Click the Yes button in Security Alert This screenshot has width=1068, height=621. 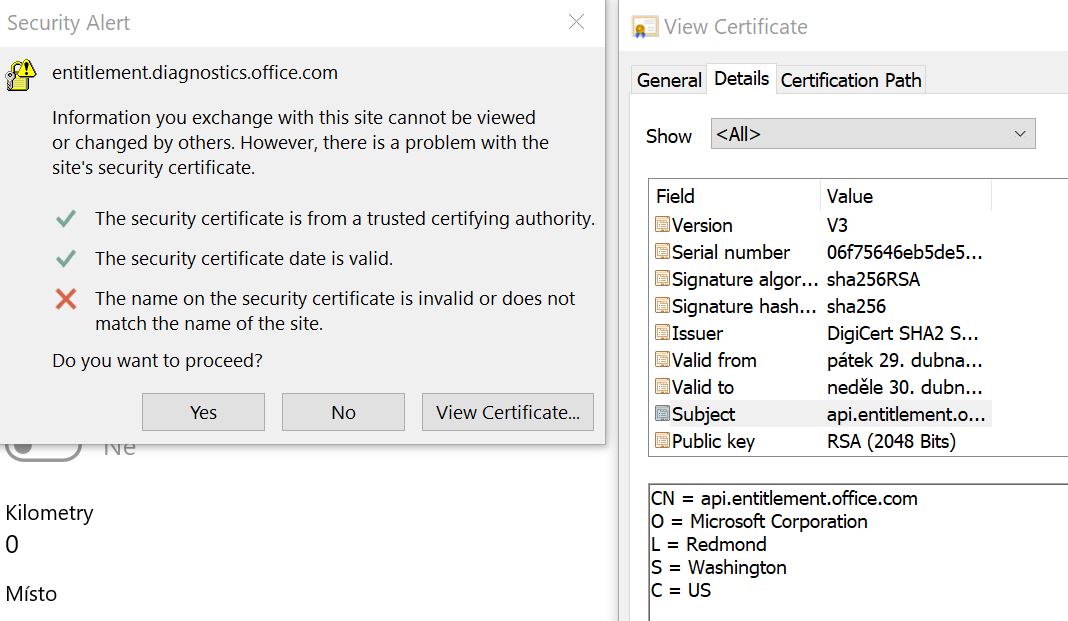pos(203,412)
